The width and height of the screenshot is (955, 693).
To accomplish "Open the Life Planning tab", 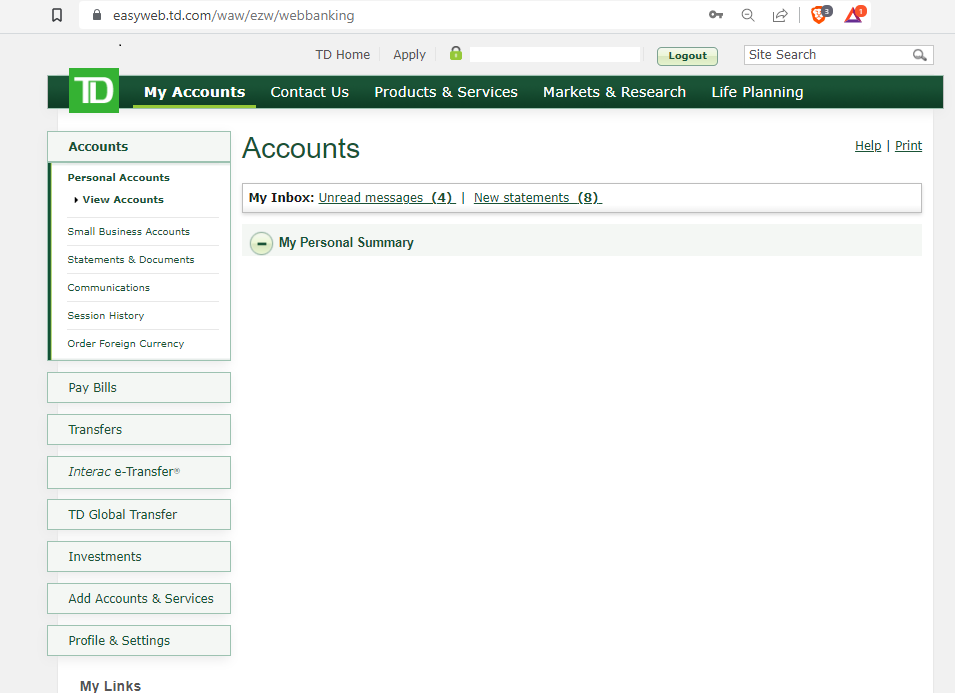I will (x=757, y=92).
